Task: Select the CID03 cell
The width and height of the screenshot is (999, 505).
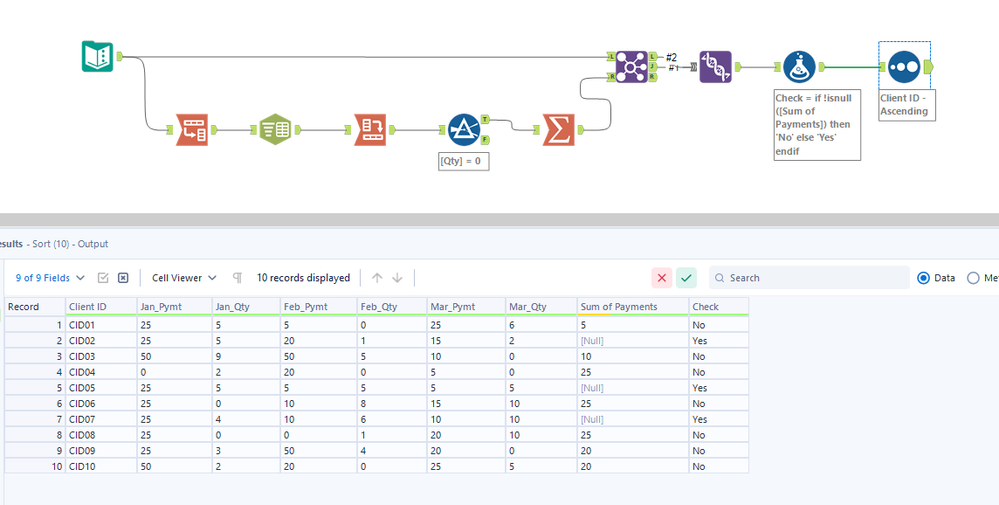Action: (x=101, y=356)
